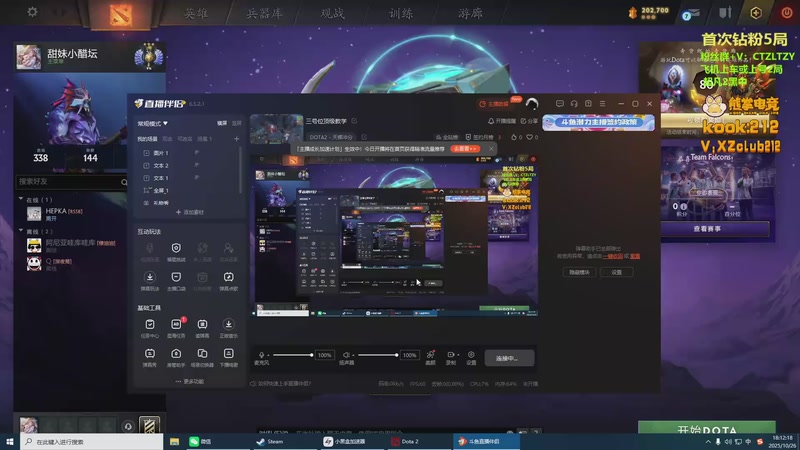The height and width of the screenshot is (450, 800).
Task: Open the 弹幕秀 tool in 基础工具
Action: coord(149,357)
